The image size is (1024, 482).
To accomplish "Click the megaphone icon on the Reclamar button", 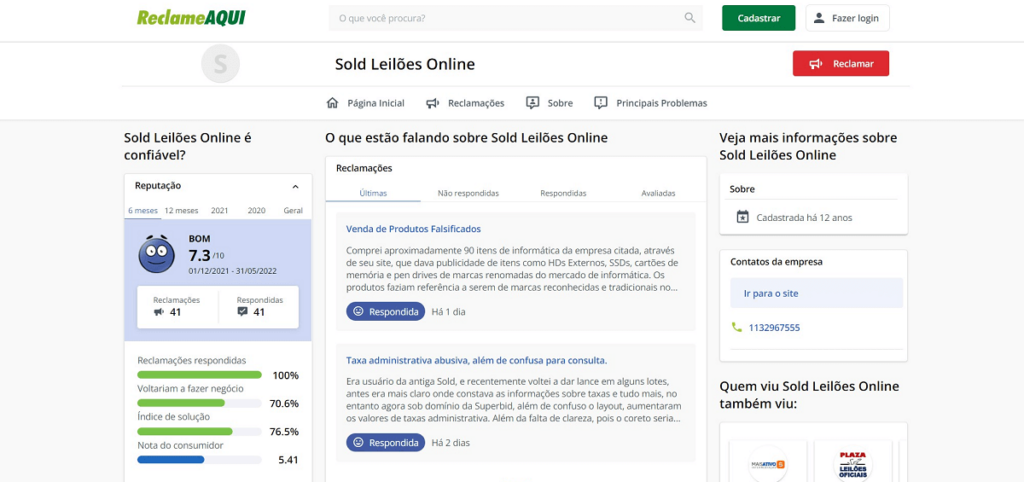I will [816, 64].
